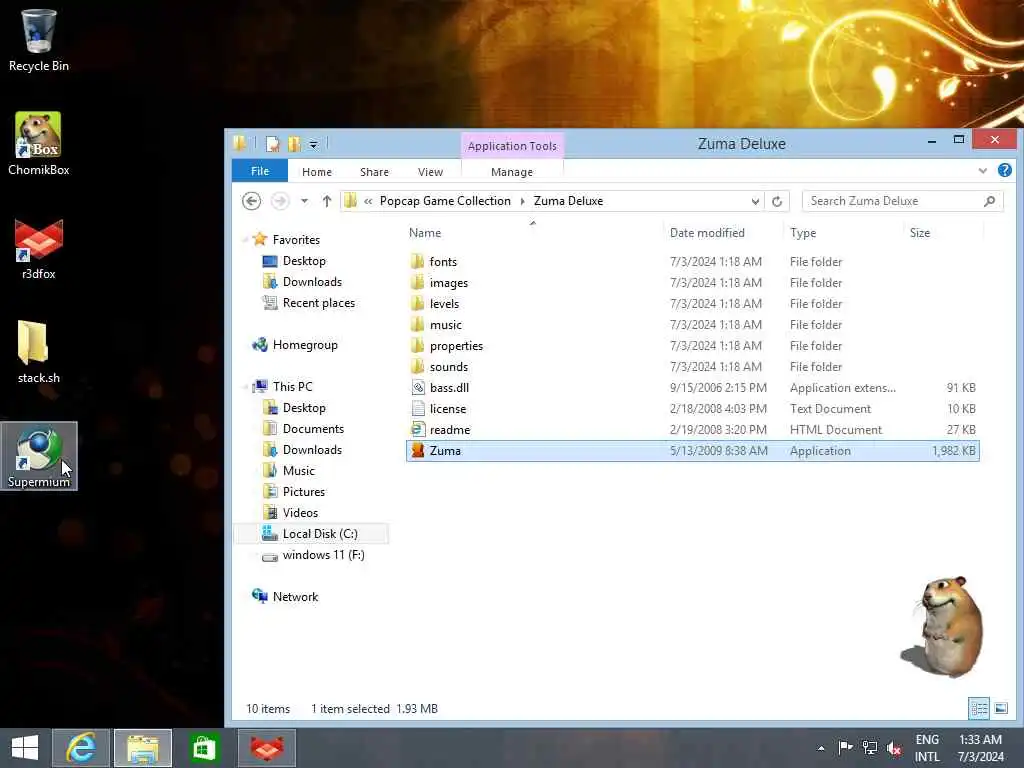Screen dimensions: 1024x768
Task: Open the Recycle Bin desktop icon
Action: coord(39,40)
